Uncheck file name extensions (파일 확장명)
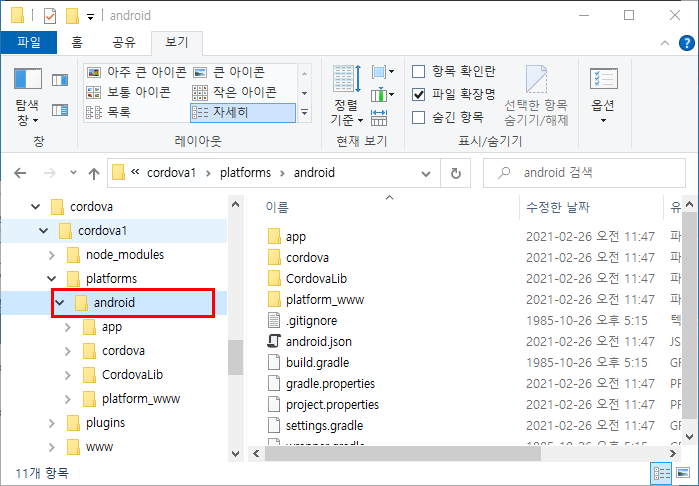699x486 pixels. pyautogui.click(x=419, y=95)
